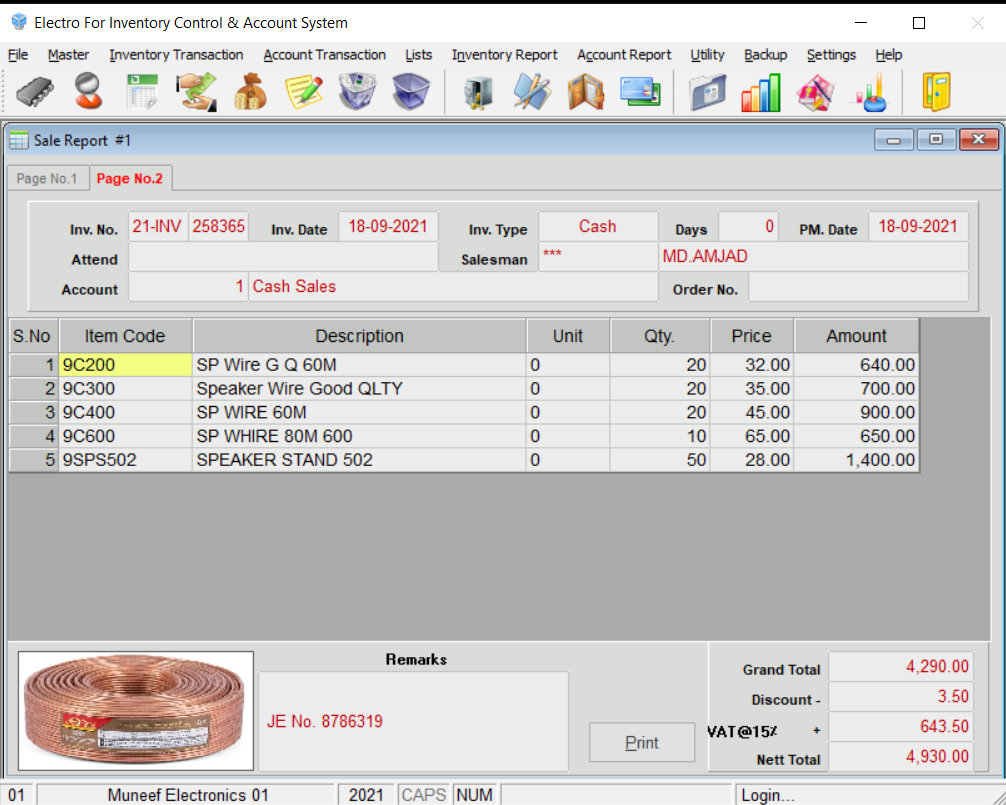The width and height of the screenshot is (1006, 805).
Task: Click the speaker wire product thumbnail
Action: tap(136, 711)
